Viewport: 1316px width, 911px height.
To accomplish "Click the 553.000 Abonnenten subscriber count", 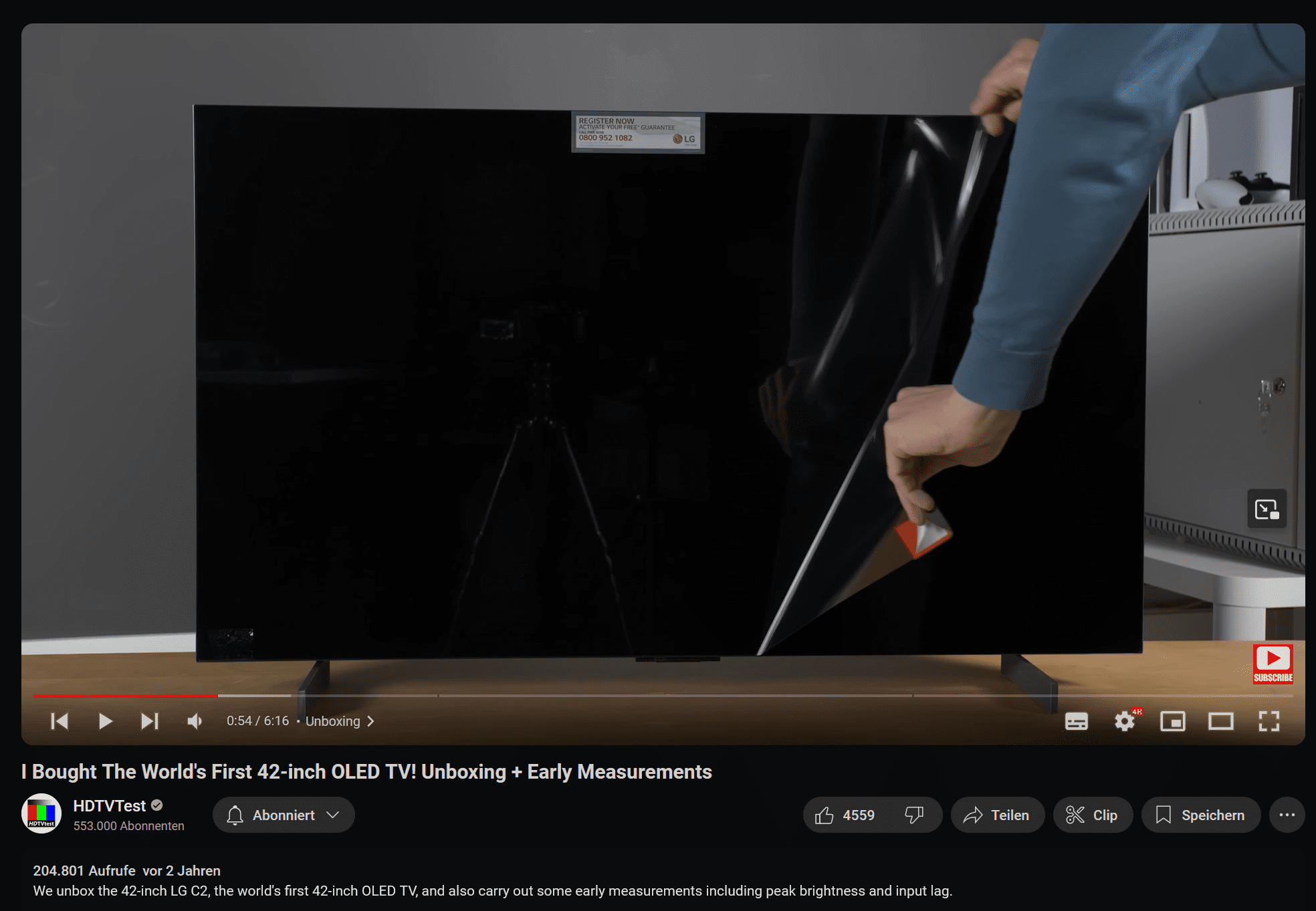I will tap(128, 826).
